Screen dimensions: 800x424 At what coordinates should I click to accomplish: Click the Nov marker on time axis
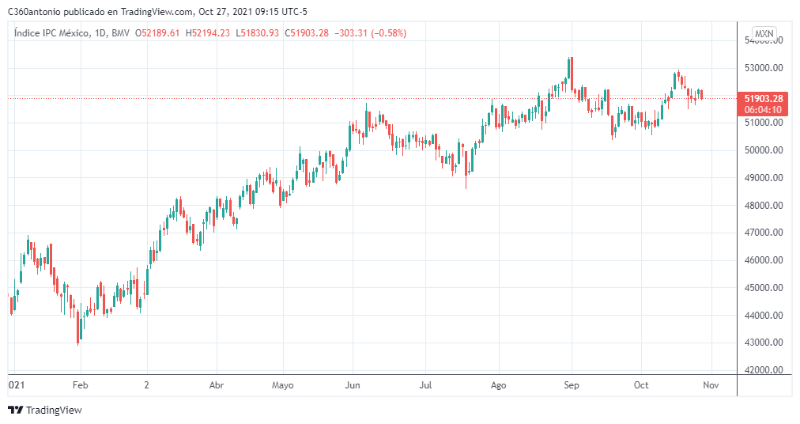click(x=711, y=383)
